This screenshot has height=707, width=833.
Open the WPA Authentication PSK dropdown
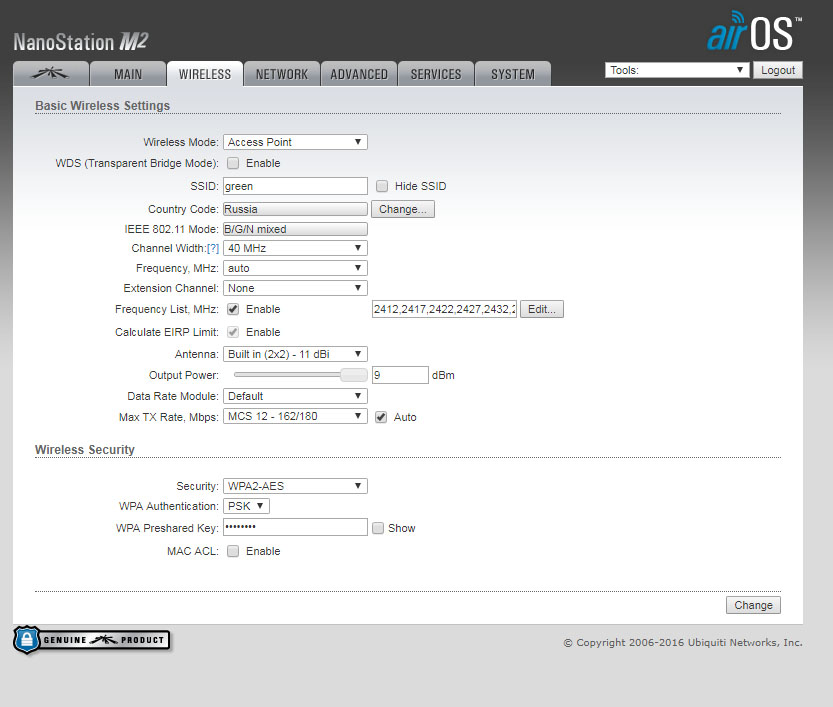246,506
